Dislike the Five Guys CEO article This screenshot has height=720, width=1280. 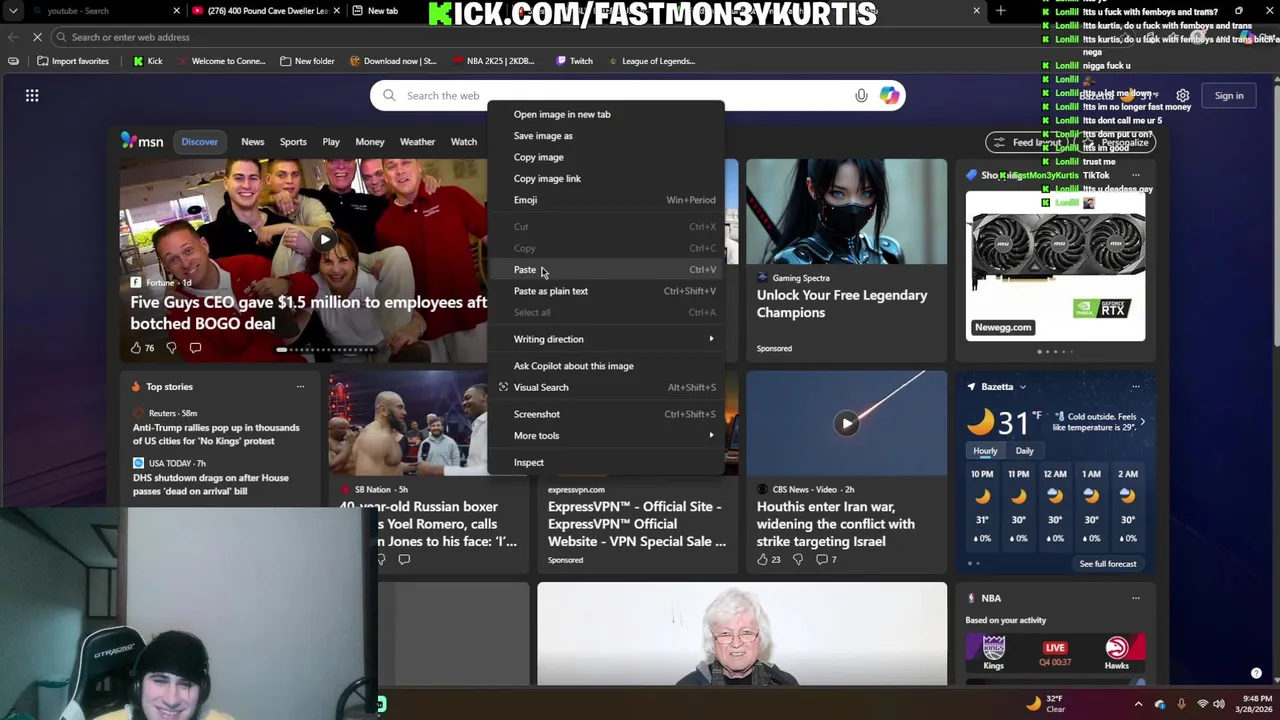pos(171,348)
